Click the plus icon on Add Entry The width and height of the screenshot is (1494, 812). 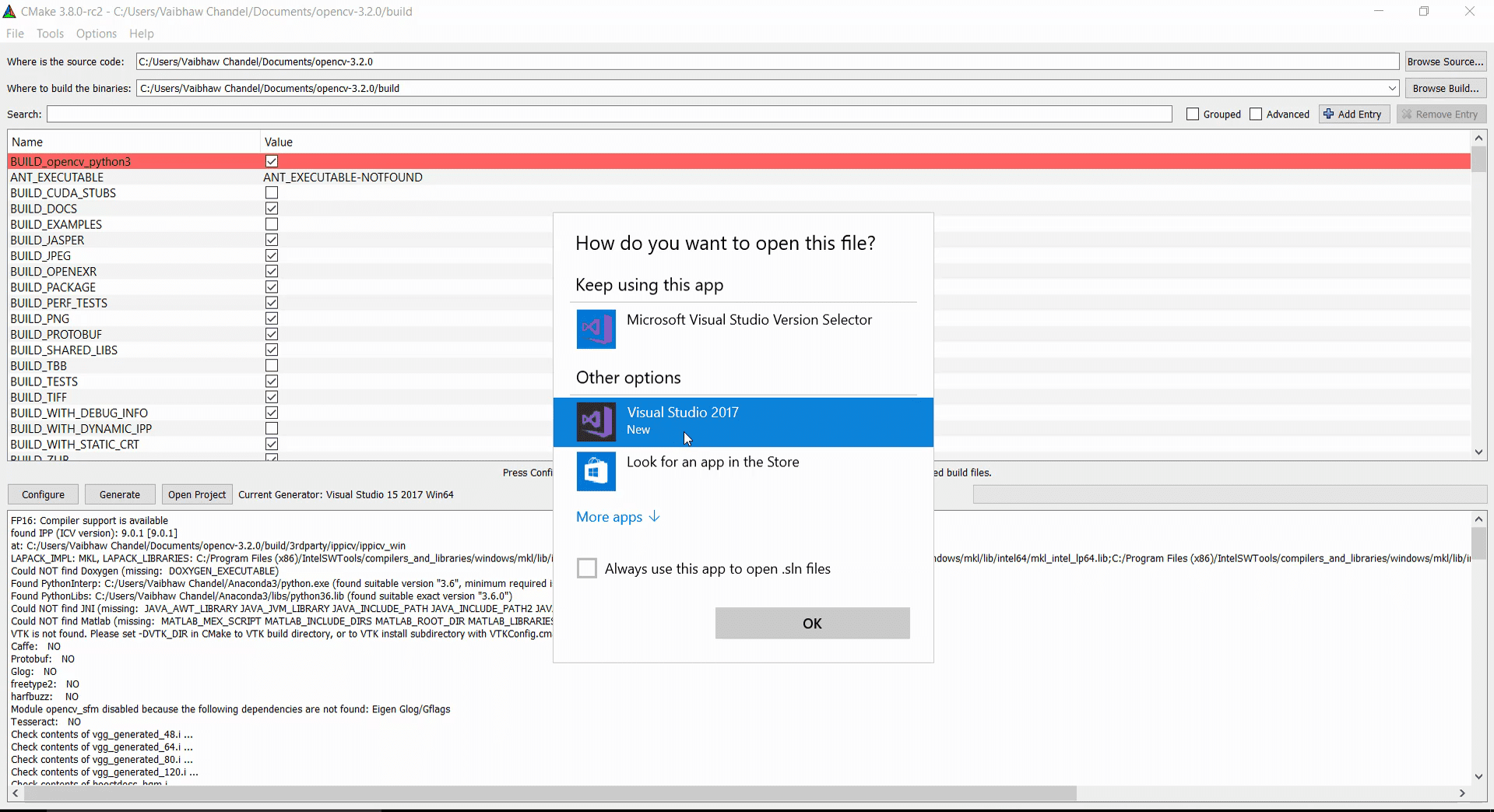1327,114
